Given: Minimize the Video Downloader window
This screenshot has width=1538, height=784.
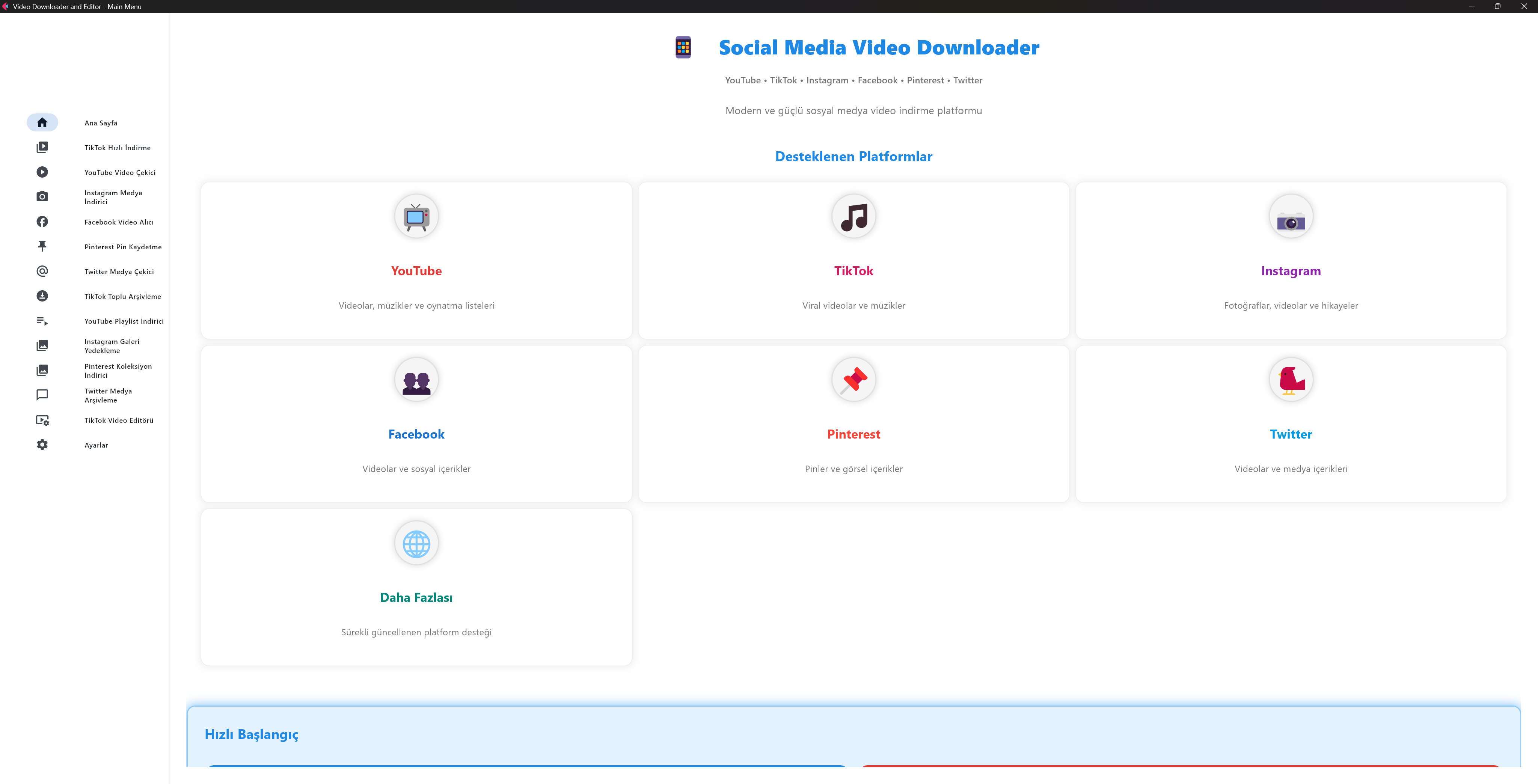Looking at the screenshot, I should (x=1472, y=6).
